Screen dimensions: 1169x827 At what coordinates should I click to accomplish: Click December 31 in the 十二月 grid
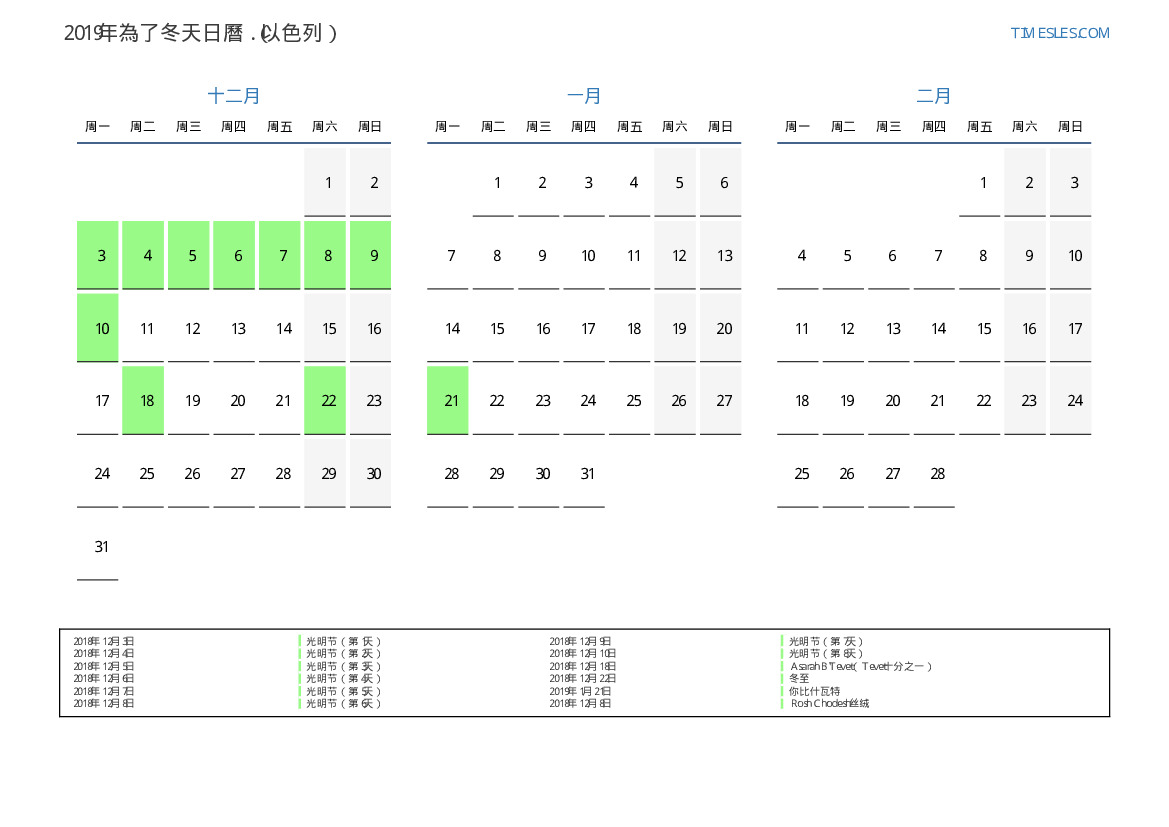[x=98, y=547]
